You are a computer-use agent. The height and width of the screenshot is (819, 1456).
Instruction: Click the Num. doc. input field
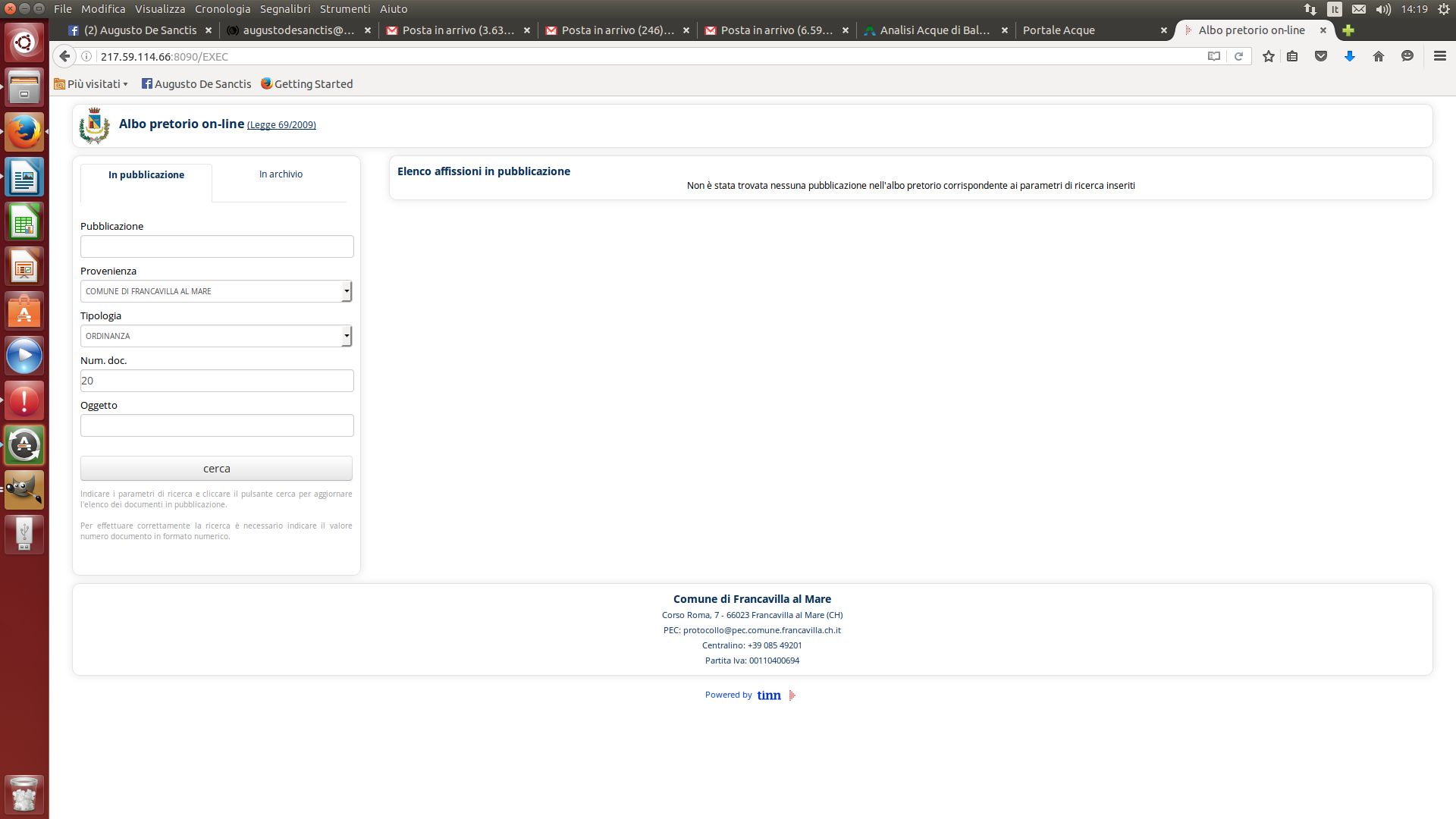tap(217, 381)
